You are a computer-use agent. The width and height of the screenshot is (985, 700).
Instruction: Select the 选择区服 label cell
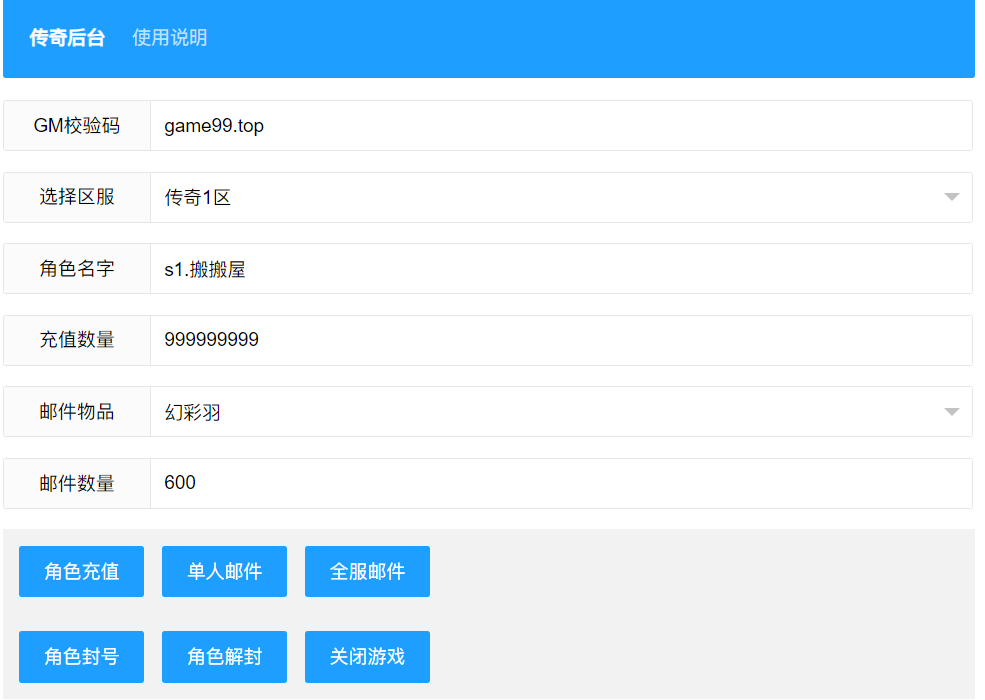[77, 198]
